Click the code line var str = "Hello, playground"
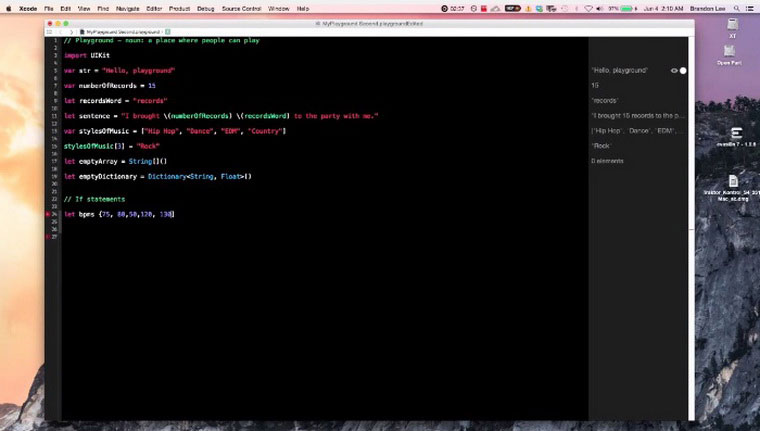This screenshot has height=431, width=760. click(x=119, y=71)
